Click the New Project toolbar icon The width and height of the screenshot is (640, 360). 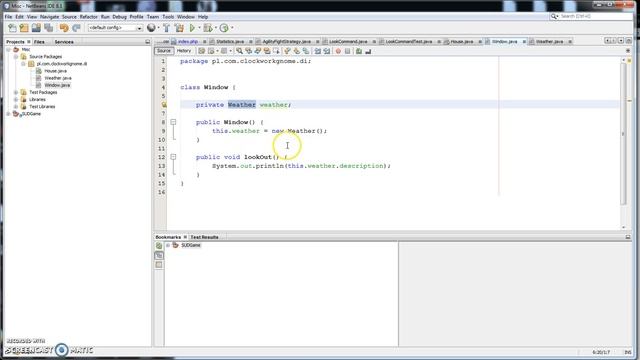[24, 28]
